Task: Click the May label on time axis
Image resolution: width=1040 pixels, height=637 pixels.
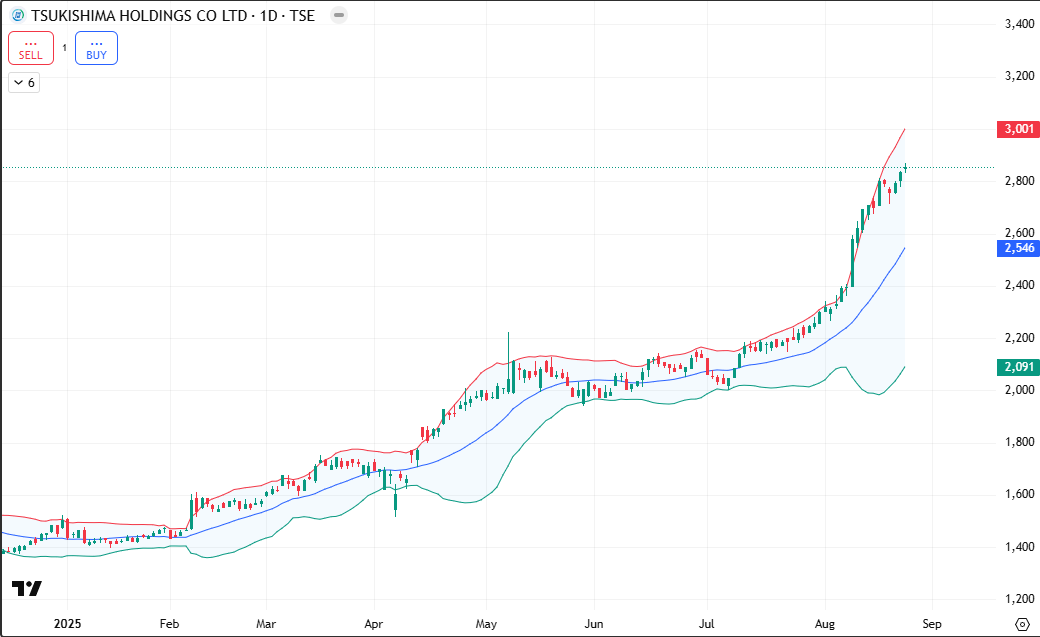Action: 486,624
